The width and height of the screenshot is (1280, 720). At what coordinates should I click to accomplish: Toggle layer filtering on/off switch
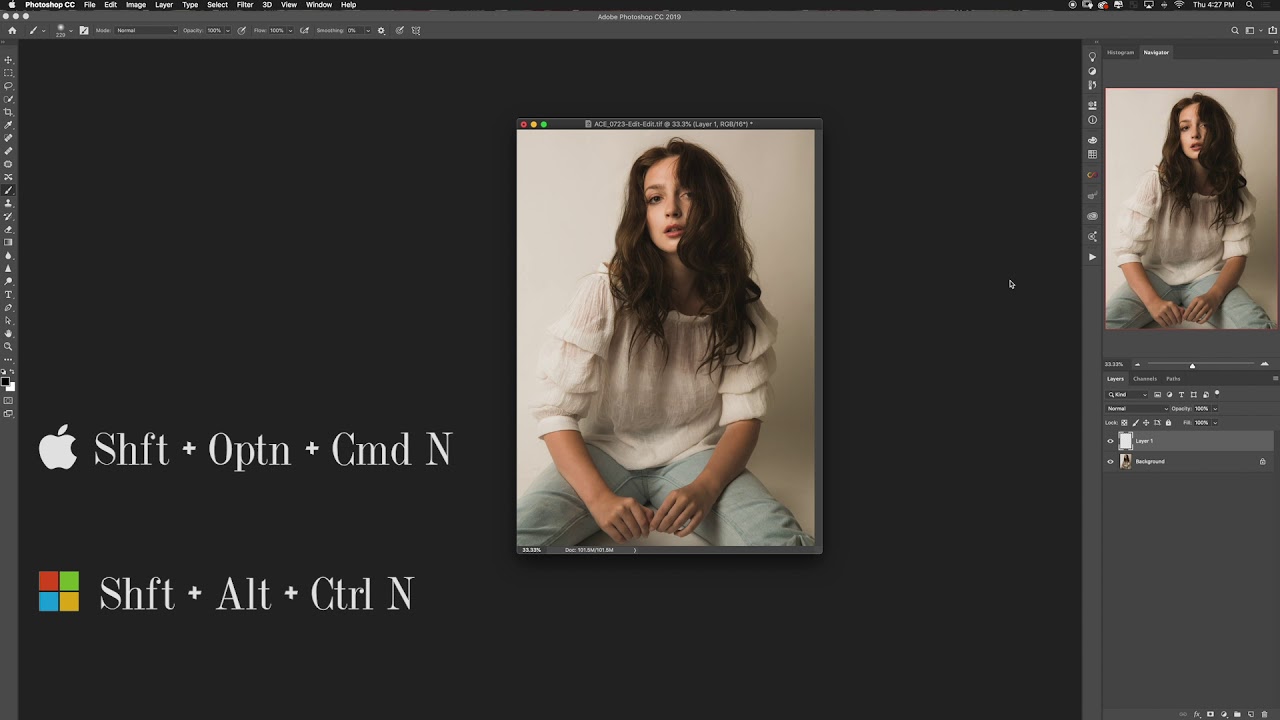(x=1217, y=393)
